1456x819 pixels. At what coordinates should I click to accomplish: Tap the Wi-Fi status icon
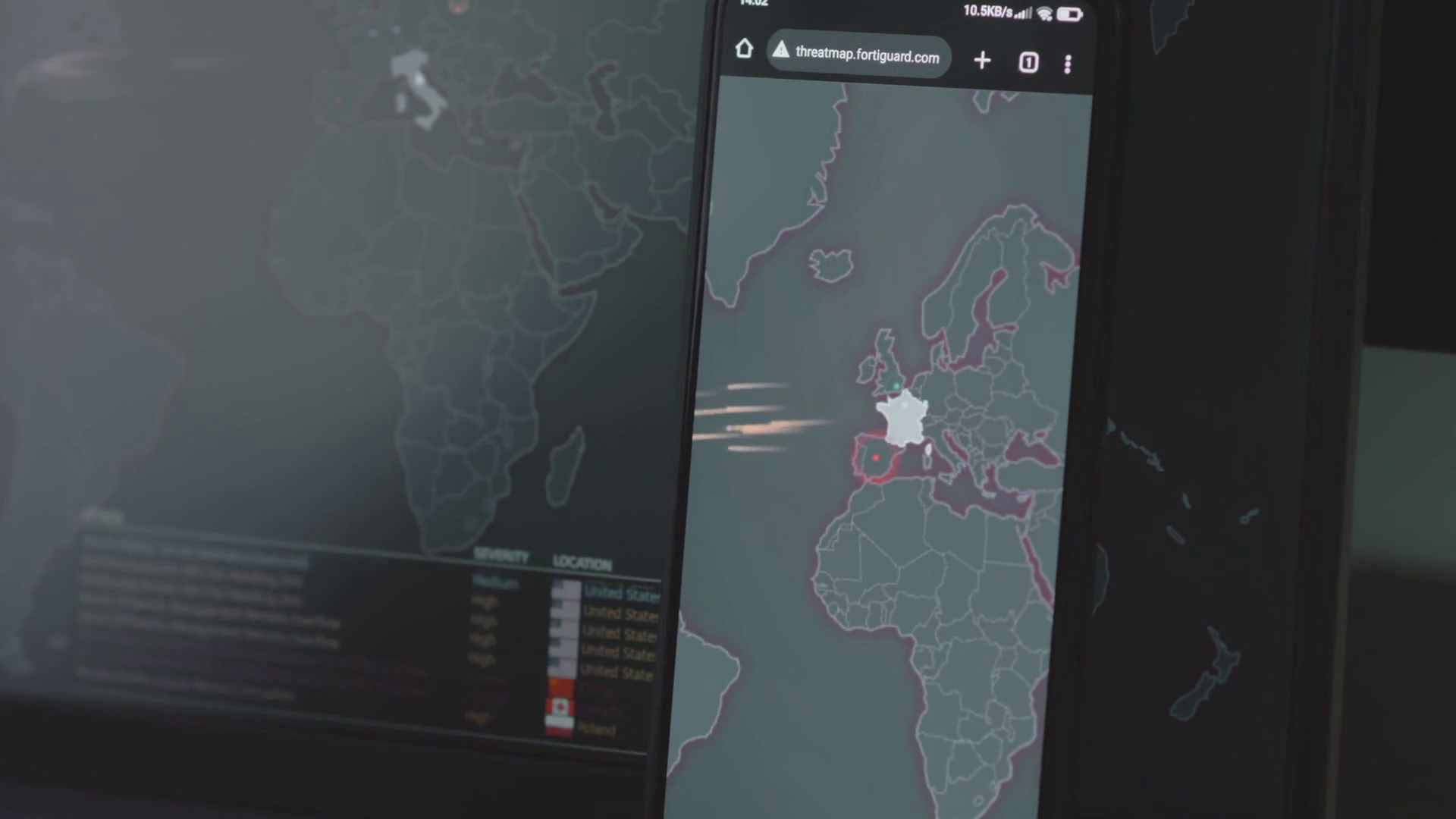click(1044, 14)
